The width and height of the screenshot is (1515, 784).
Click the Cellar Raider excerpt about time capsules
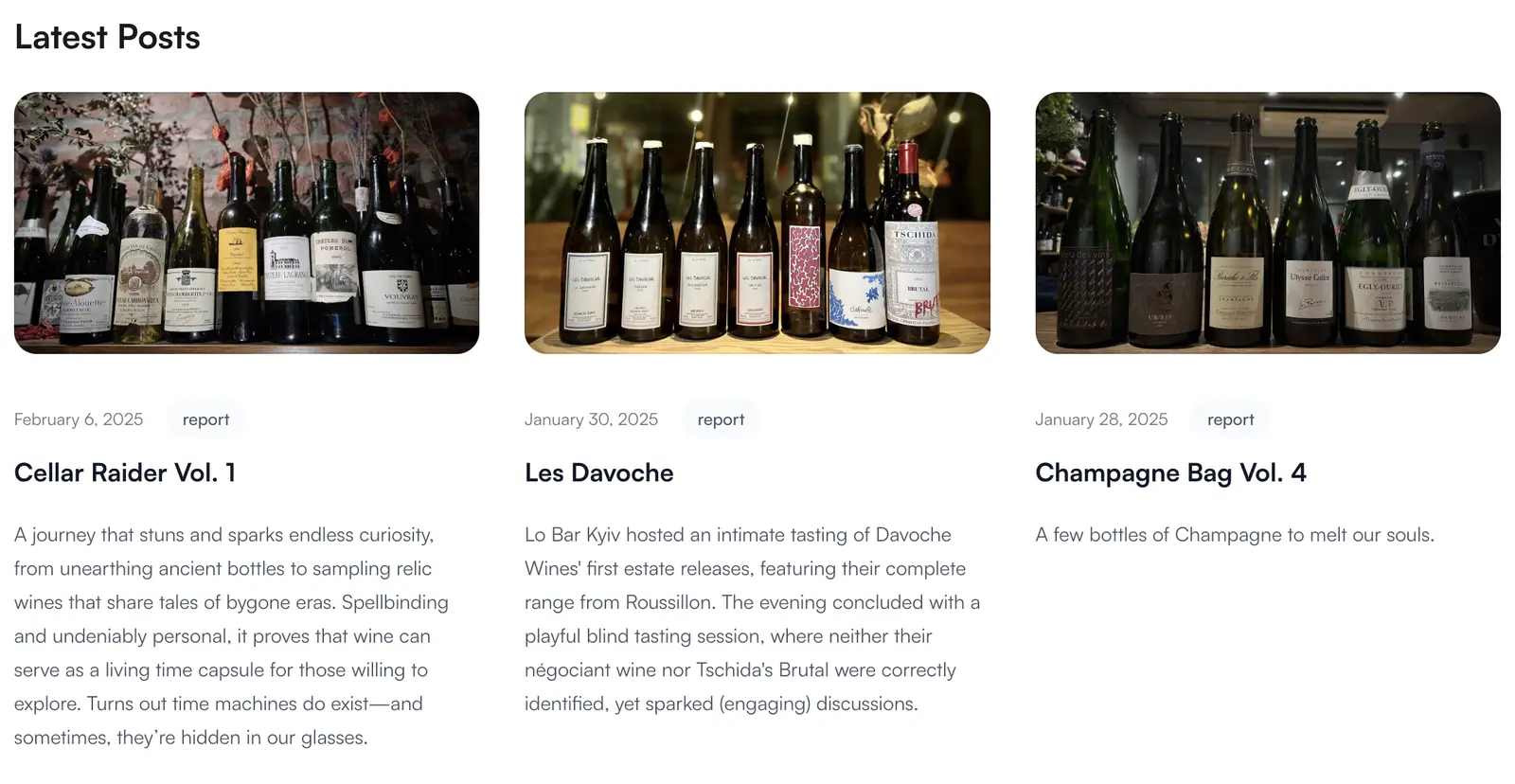[232, 635]
